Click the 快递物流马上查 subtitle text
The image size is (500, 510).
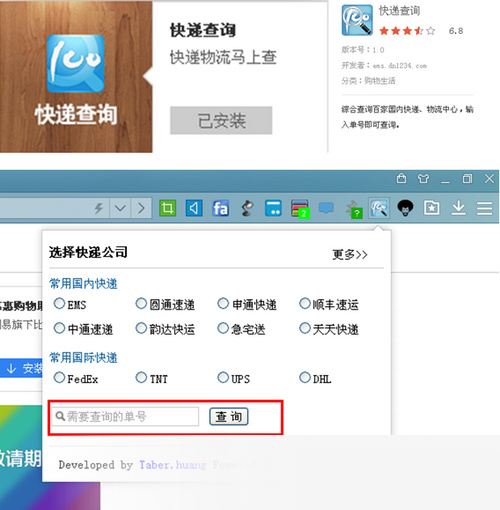pyautogui.click(x=223, y=57)
